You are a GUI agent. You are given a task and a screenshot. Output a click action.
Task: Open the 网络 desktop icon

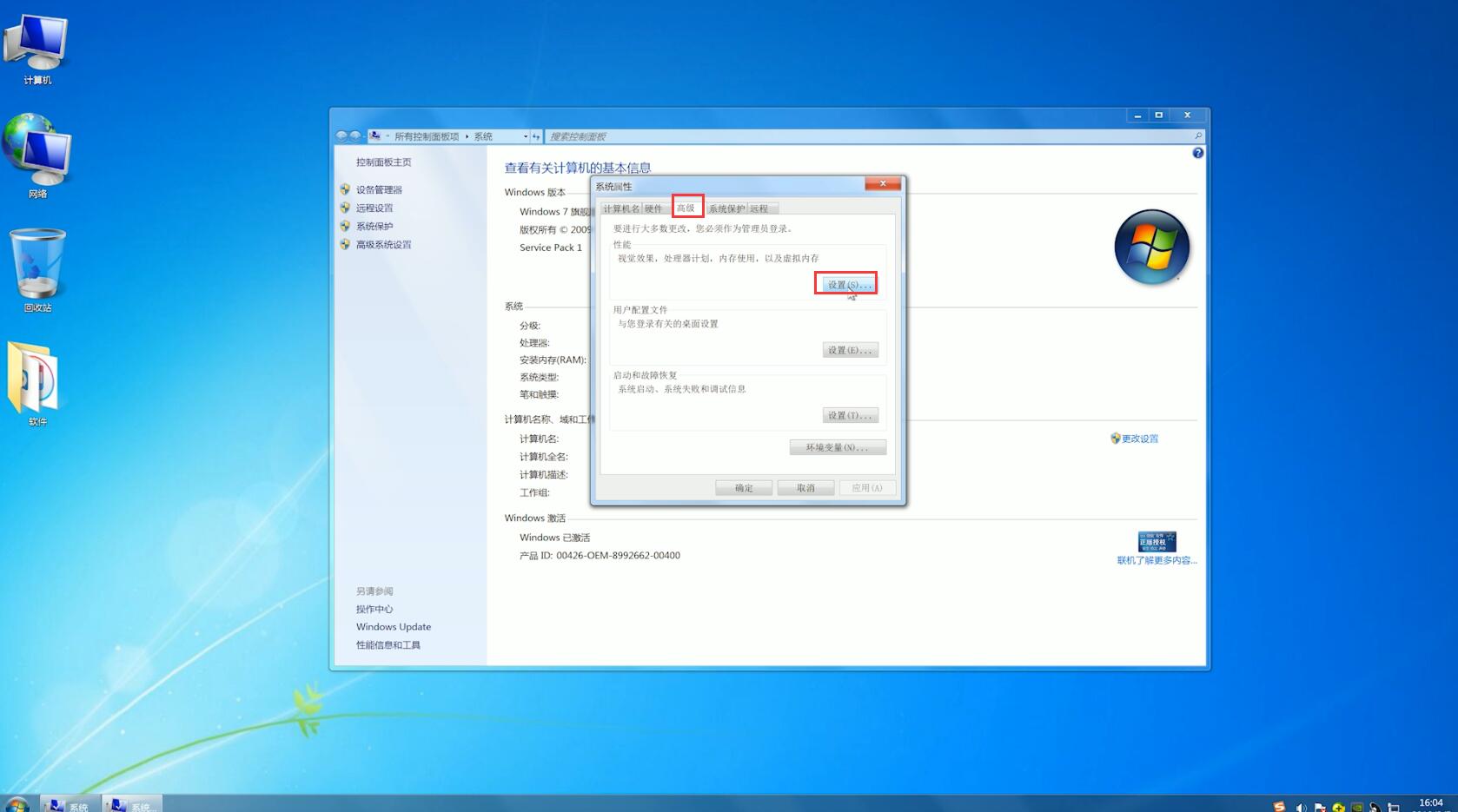coord(36,156)
